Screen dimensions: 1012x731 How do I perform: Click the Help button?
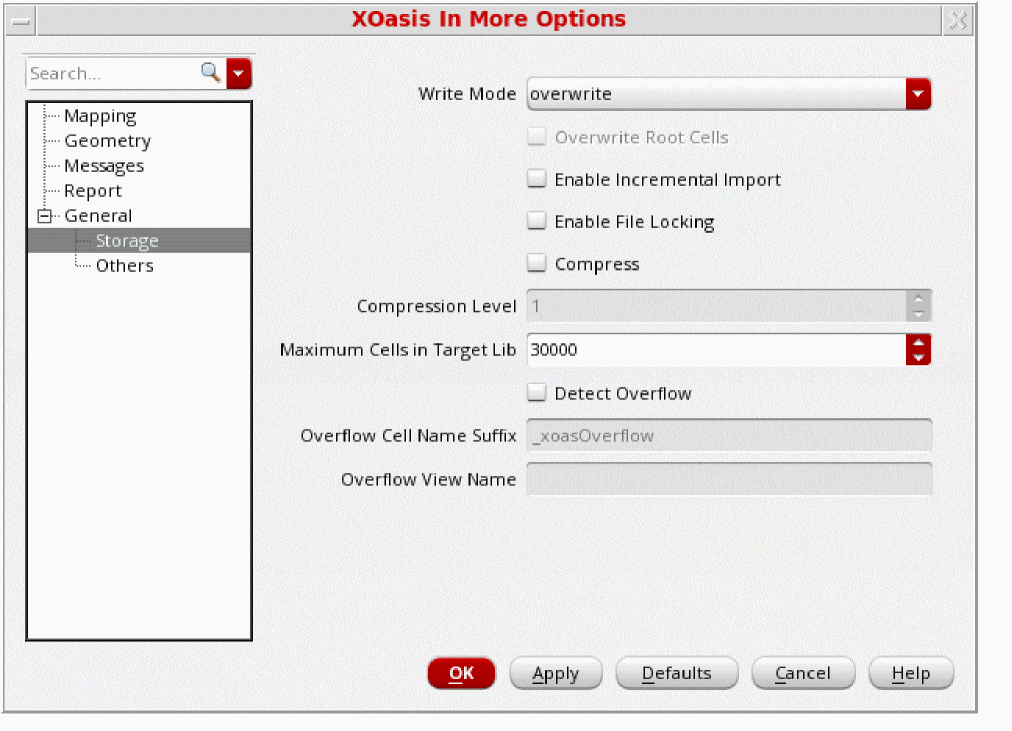coord(910,674)
